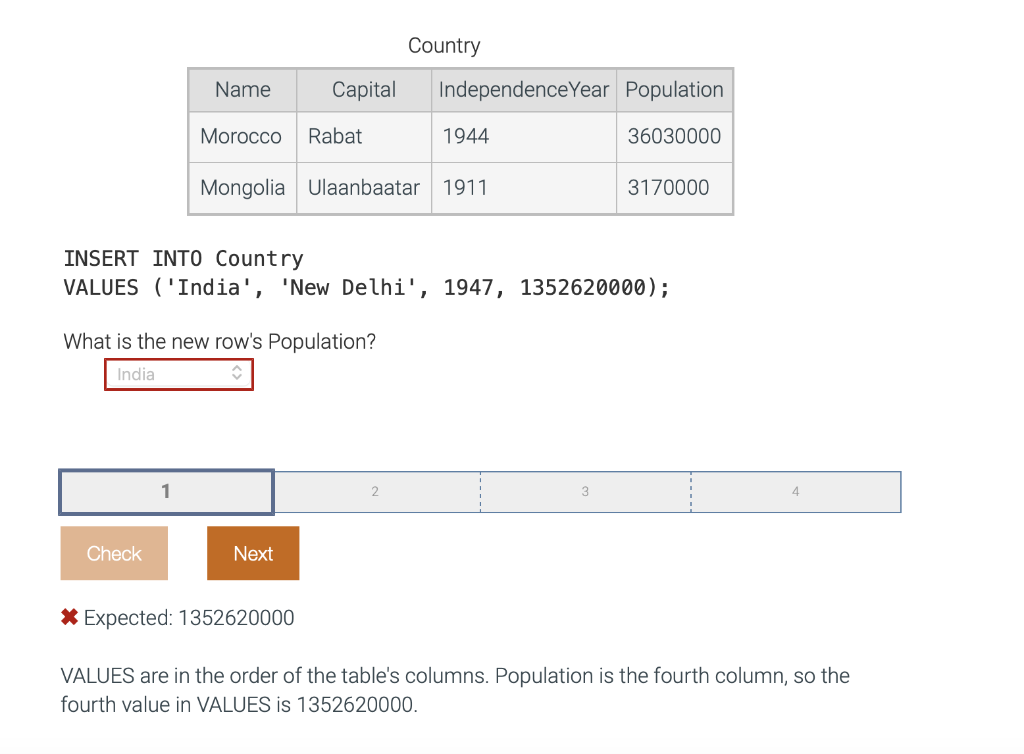
Task: Click the Expected: 1352620000 message
Action: click(x=190, y=617)
